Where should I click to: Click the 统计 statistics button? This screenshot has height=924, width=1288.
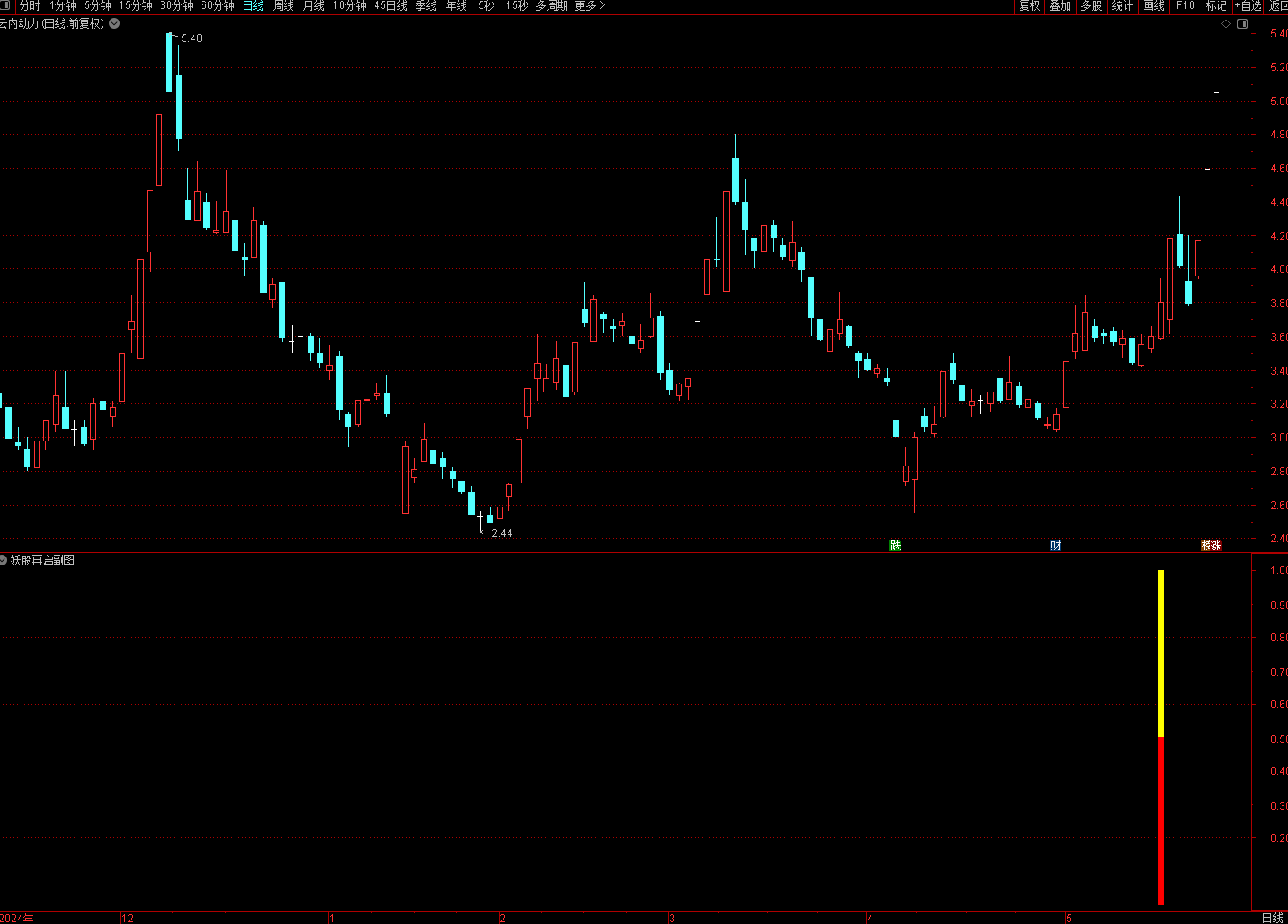(1122, 6)
